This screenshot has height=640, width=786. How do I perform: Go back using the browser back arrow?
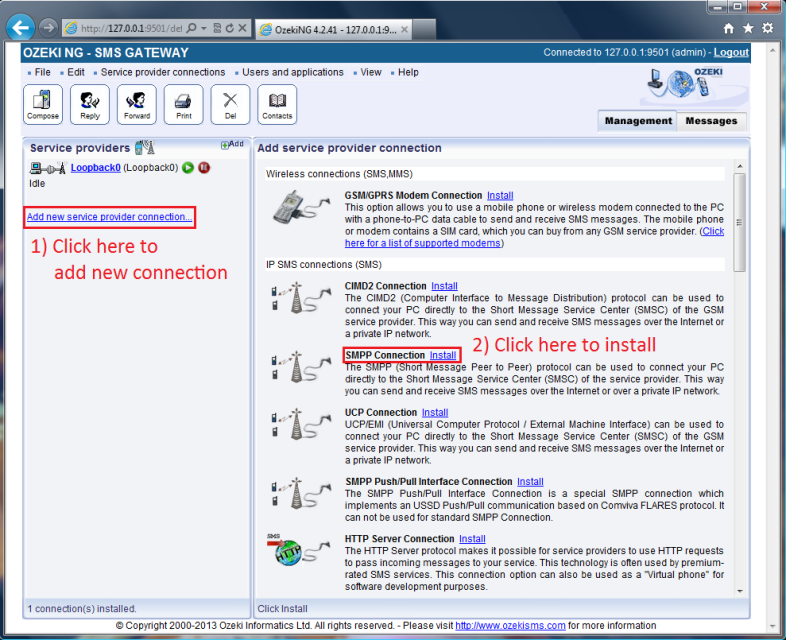click(20, 28)
